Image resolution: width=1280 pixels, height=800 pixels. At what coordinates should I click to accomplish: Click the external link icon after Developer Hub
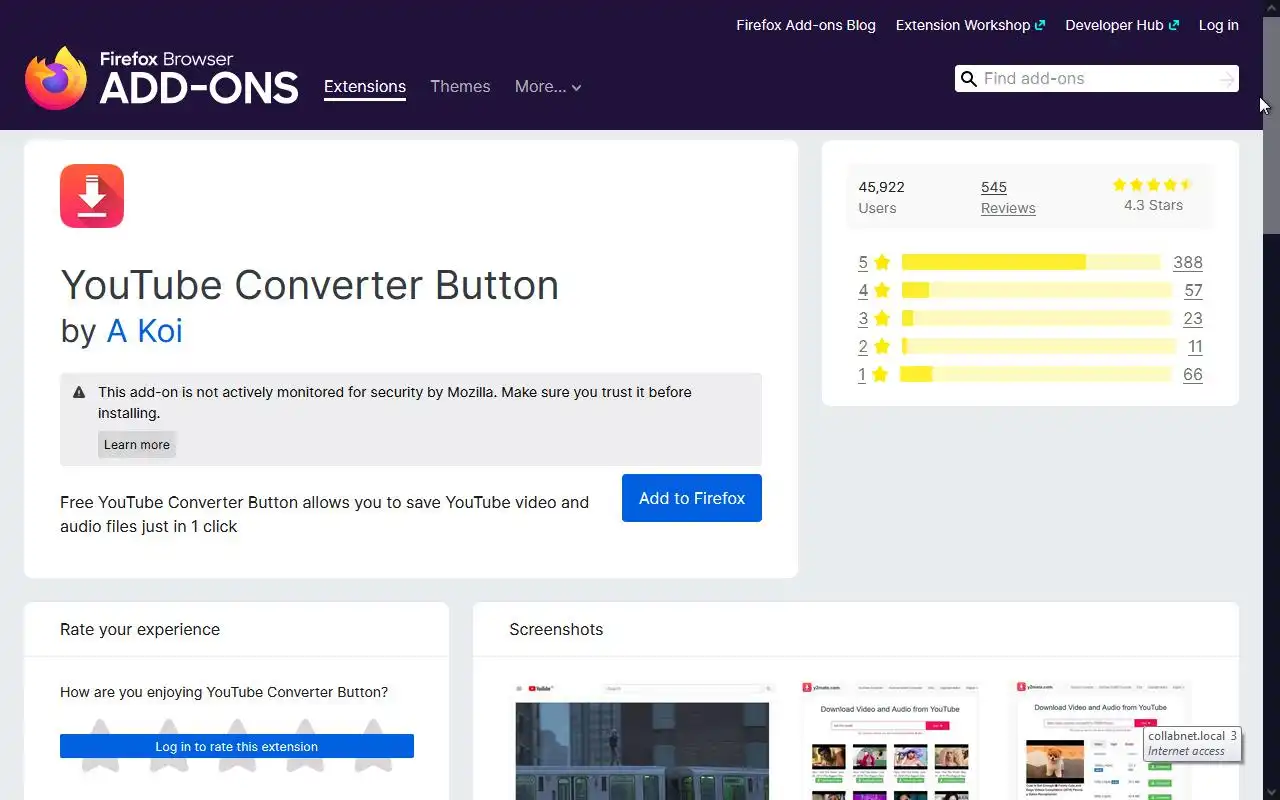click(1174, 26)
